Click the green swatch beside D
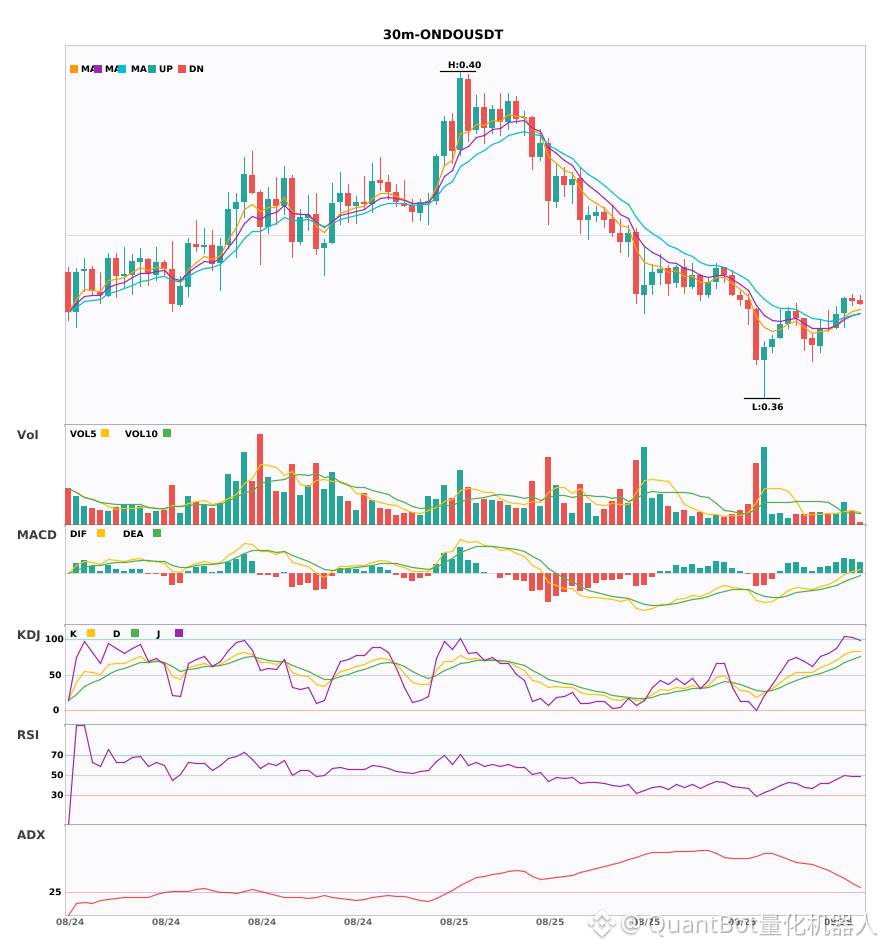Screen dimensions: 885x950 (x=135, y=633)
